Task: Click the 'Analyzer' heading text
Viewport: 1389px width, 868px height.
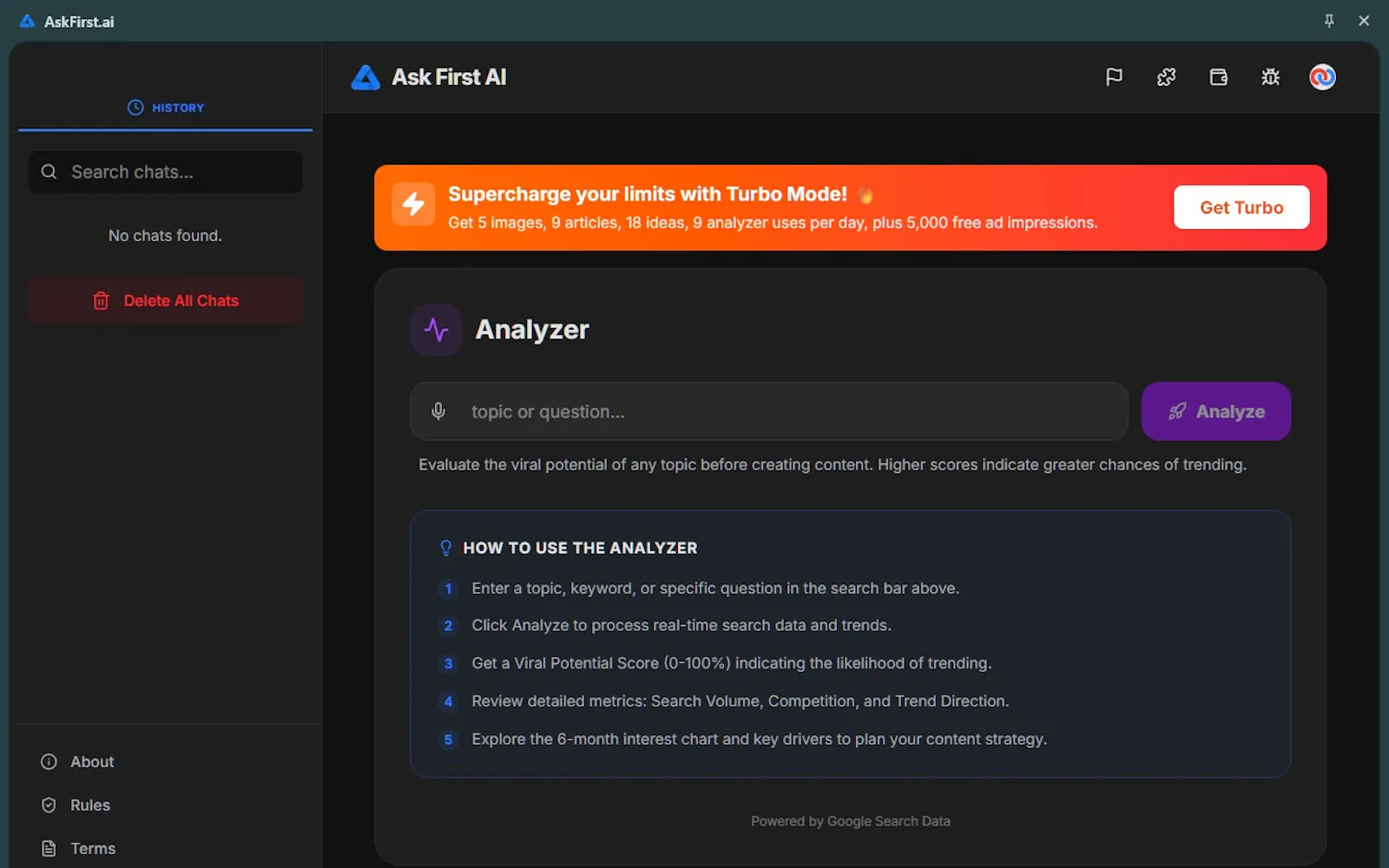Action: (532, 330)
